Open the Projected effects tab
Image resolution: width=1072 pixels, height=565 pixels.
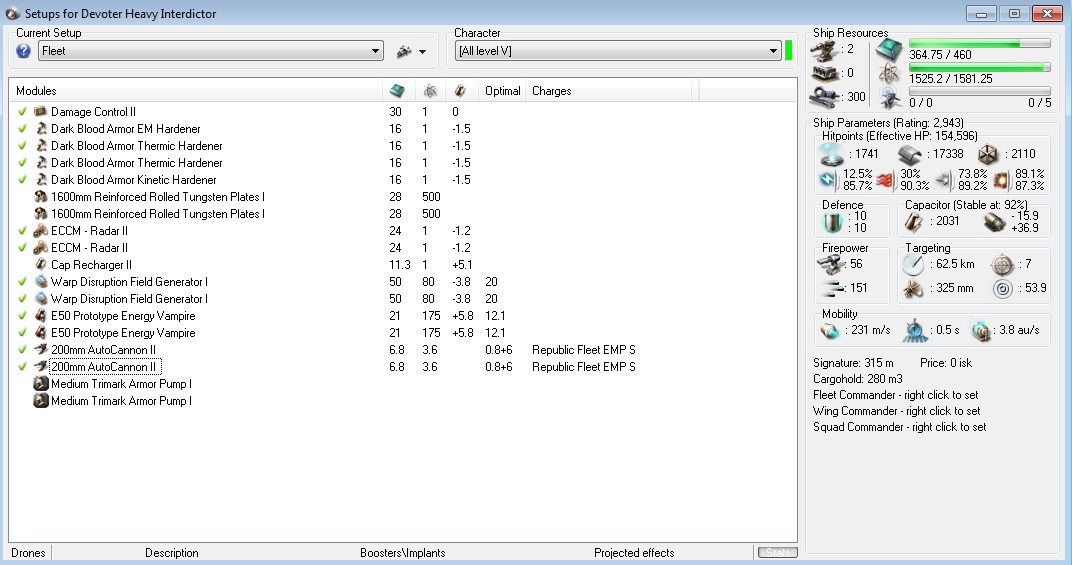(x=634, y=553)
